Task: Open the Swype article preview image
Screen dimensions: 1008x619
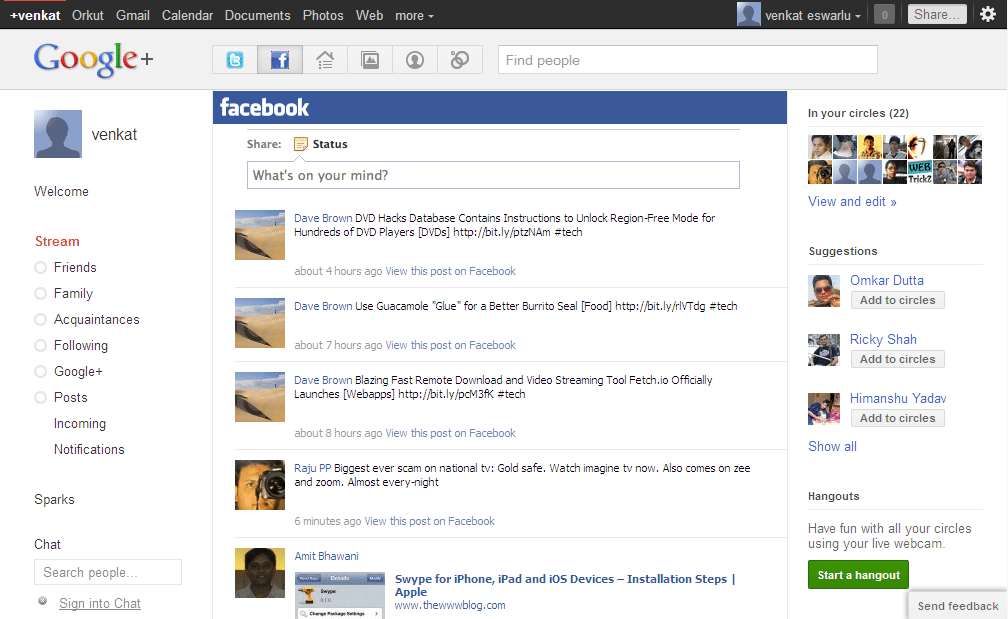Action: (339, 595)
